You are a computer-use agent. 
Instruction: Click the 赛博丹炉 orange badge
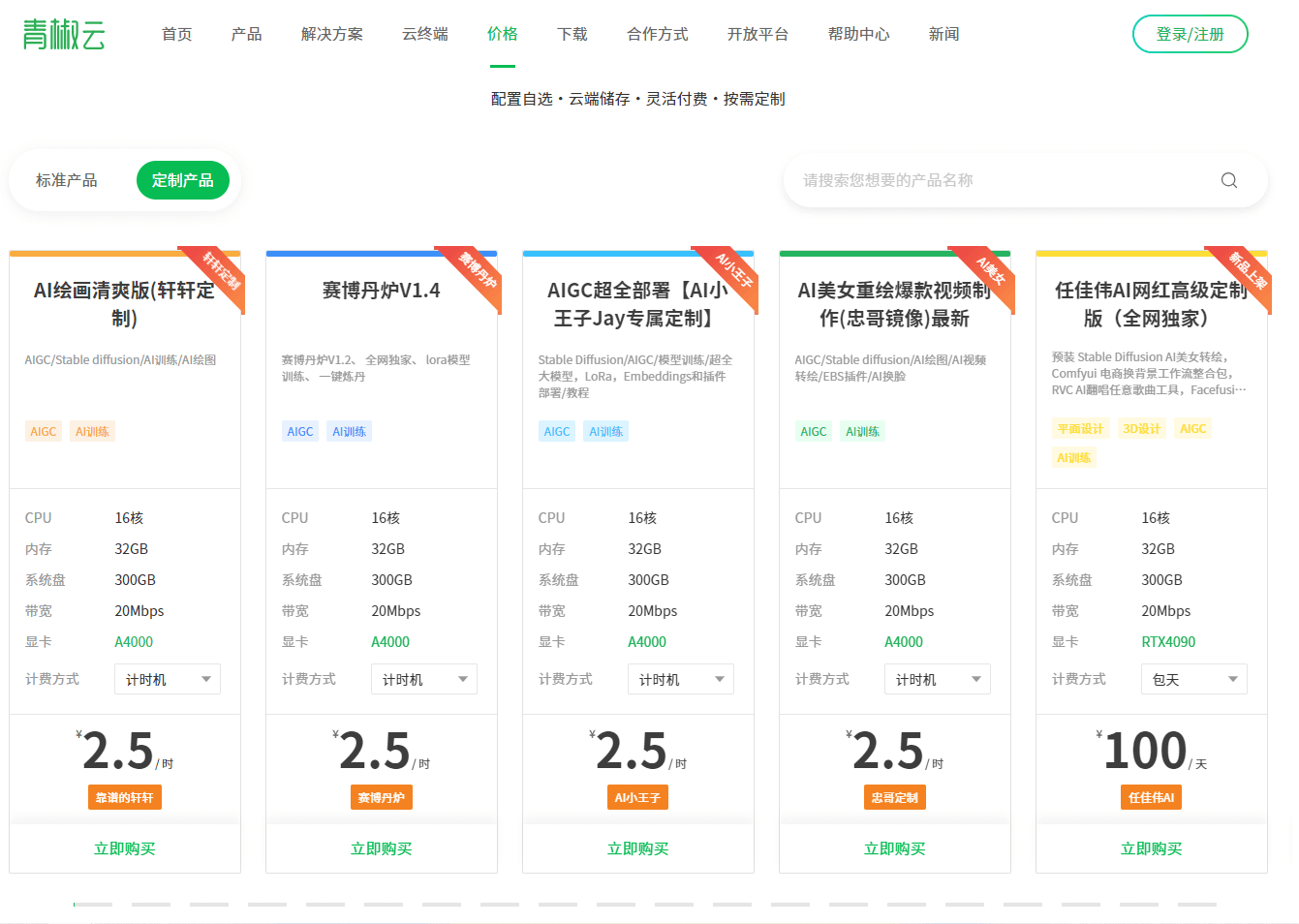[x=382, y=797]
